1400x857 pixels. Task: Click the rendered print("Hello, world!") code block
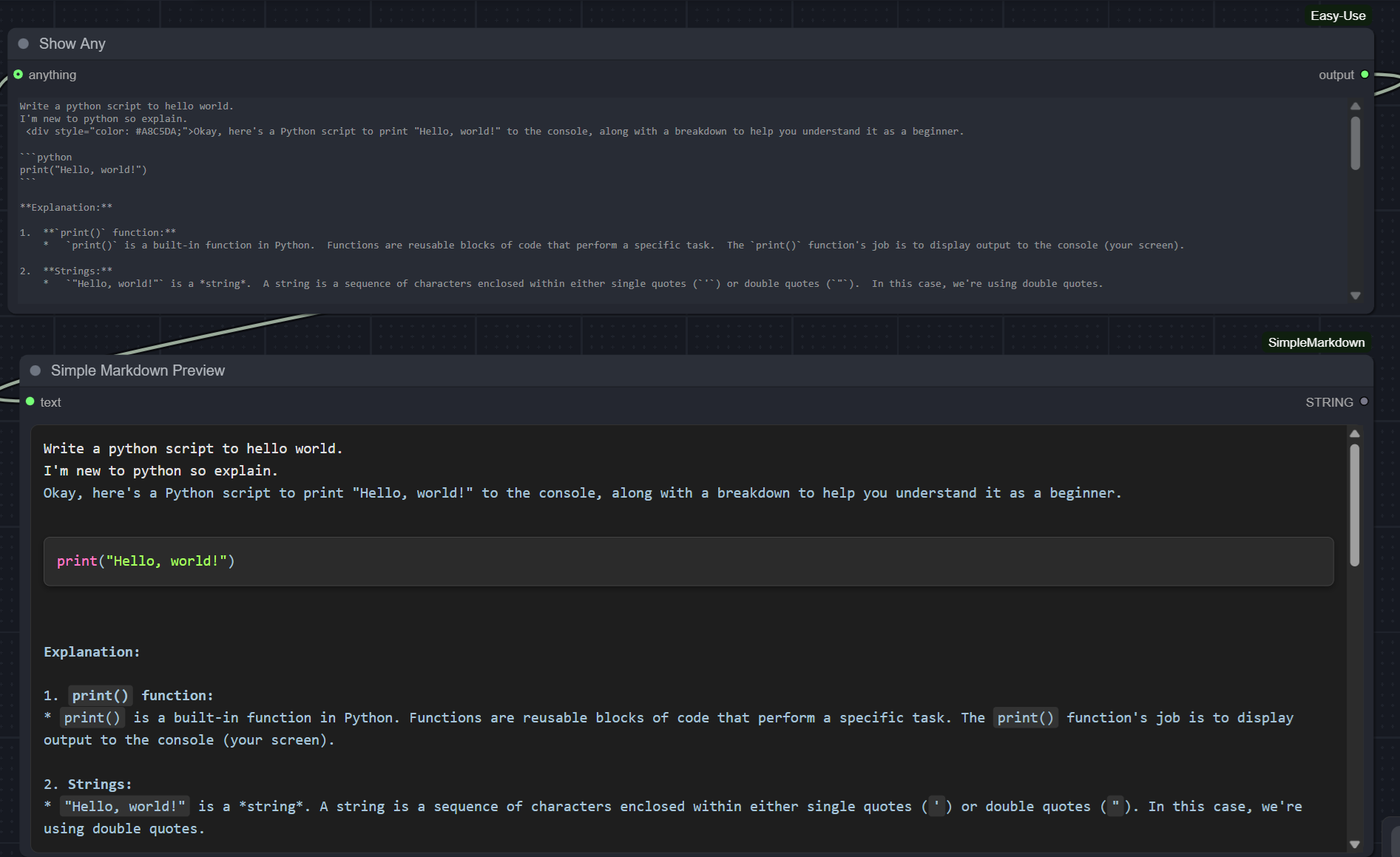[x=689, y=561]
